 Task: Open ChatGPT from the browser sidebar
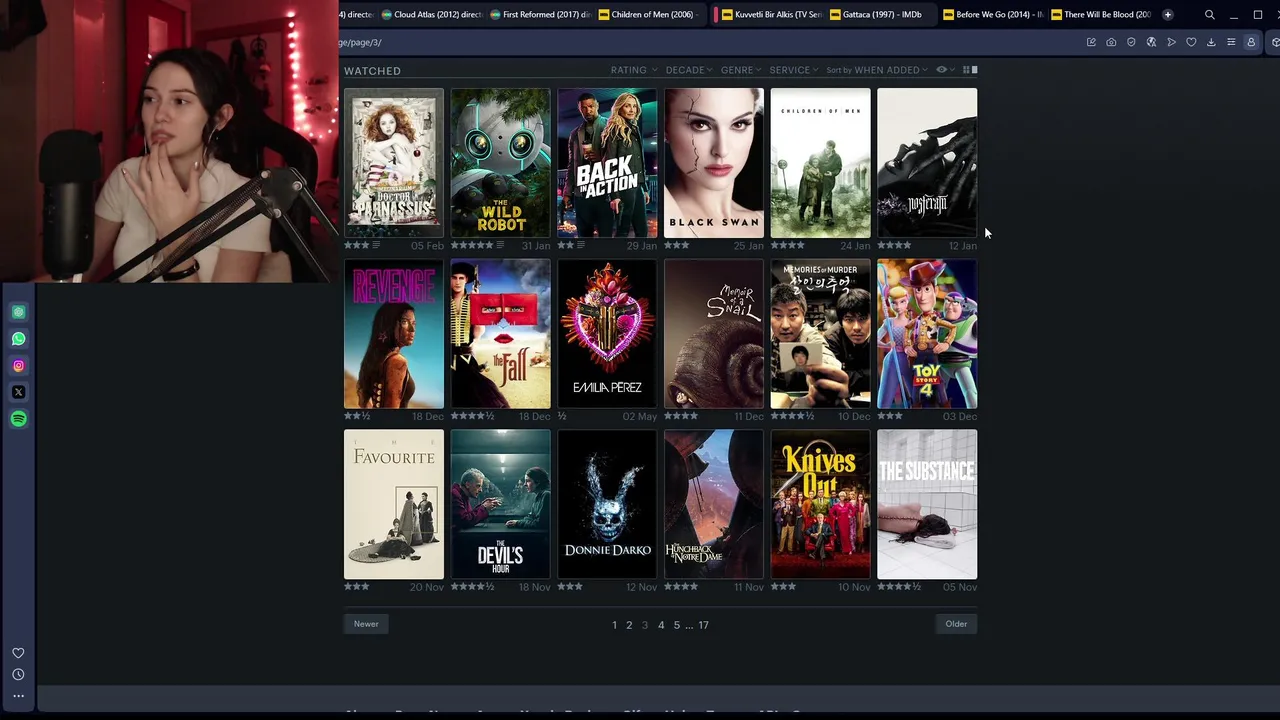click(x=18, y=312)
